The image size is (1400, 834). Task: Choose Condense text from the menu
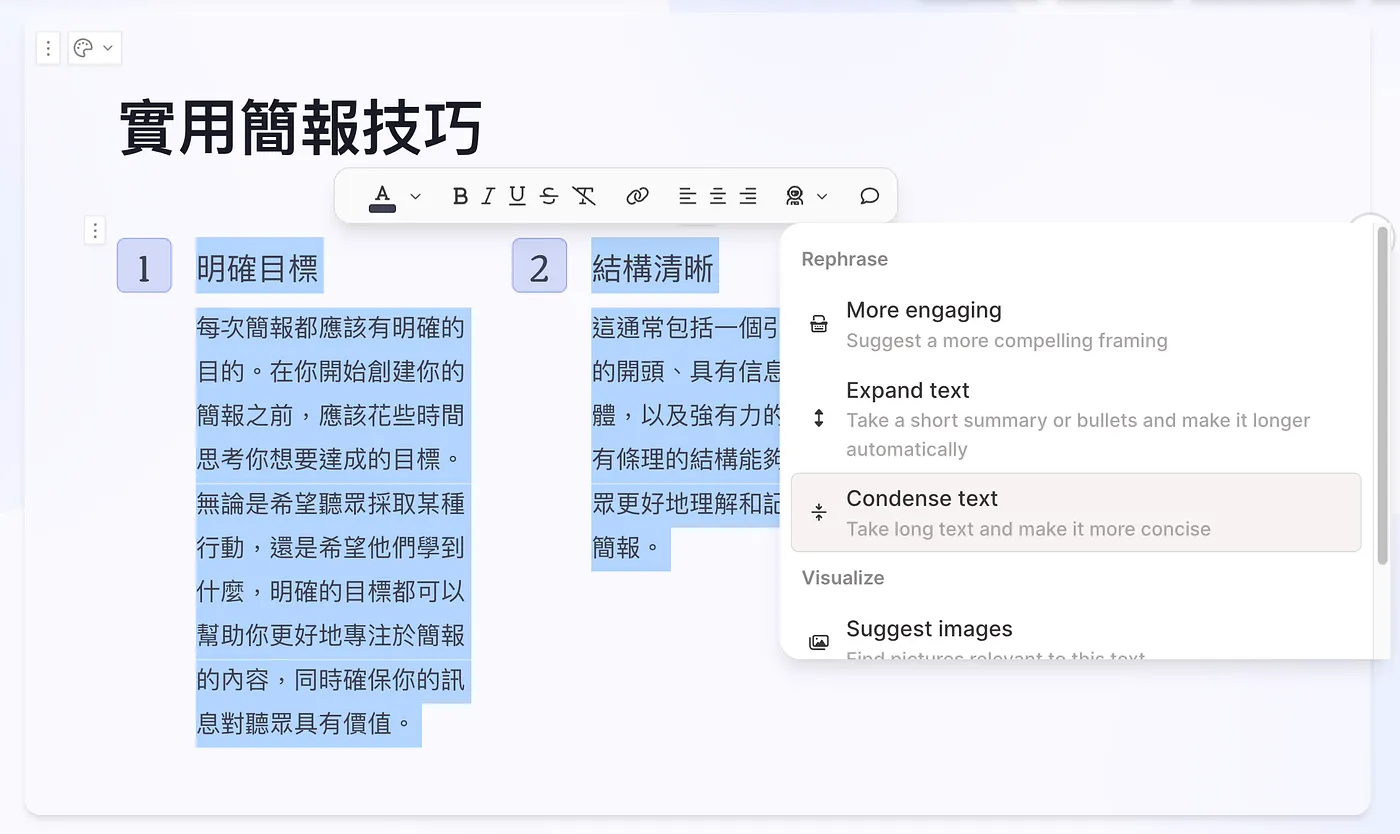point(1076,512)
